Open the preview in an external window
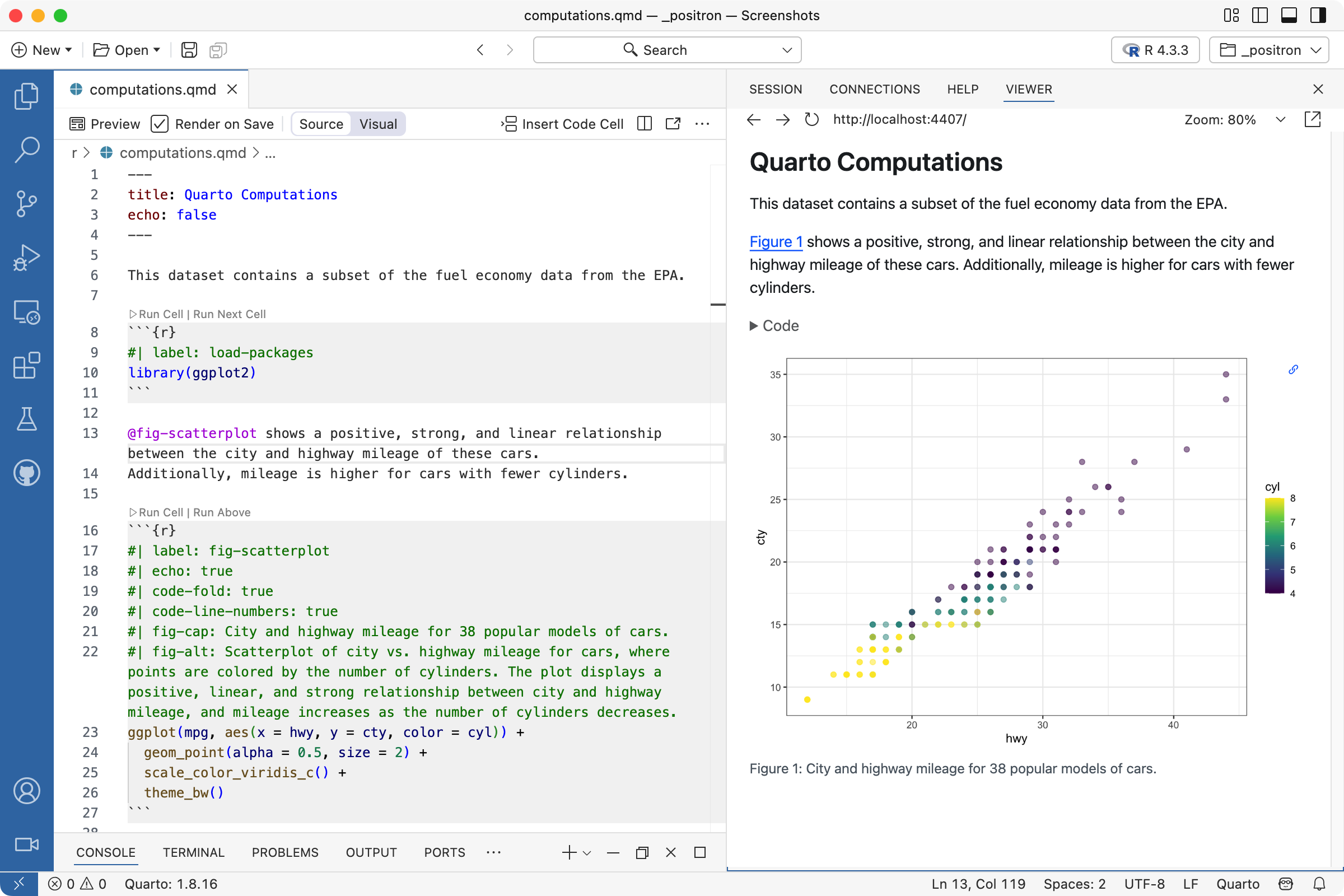The height and width of the screenshot is (896, 1344). click(673, 123)
